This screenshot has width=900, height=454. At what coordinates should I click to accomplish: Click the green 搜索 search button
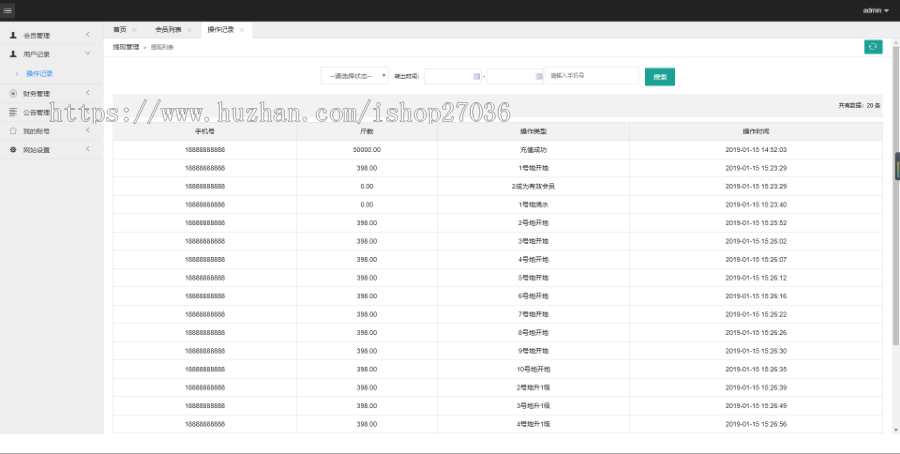click(x=660, y=76)
